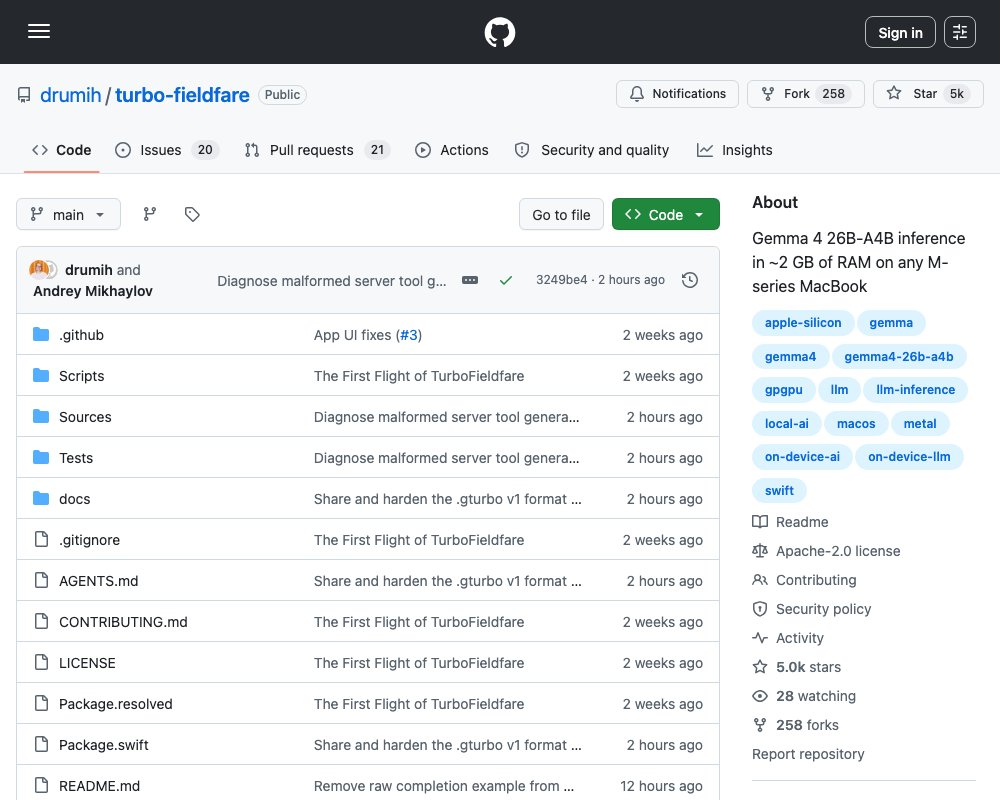
Task: Select the gemma4-26b-a4b topic tag
Action: [899, 357]
